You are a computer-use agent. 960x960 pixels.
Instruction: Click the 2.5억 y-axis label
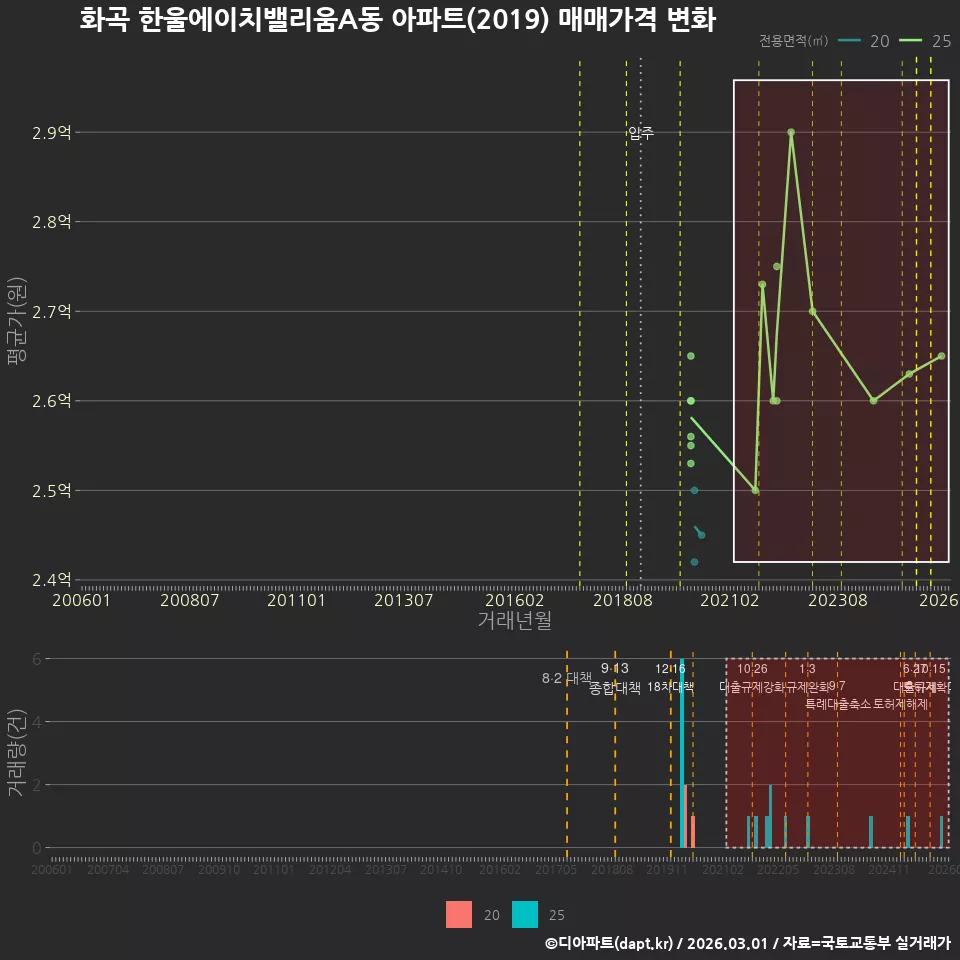point(51,491)
